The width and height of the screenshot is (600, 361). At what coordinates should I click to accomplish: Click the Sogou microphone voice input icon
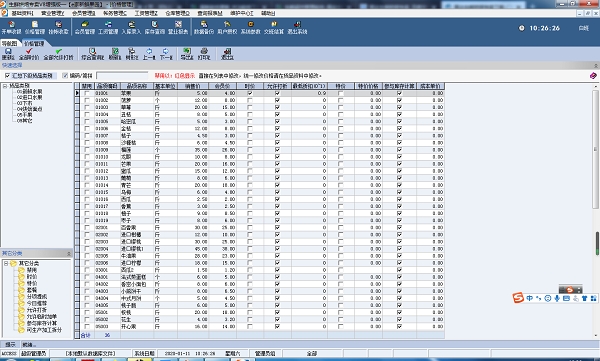(557, 298)
